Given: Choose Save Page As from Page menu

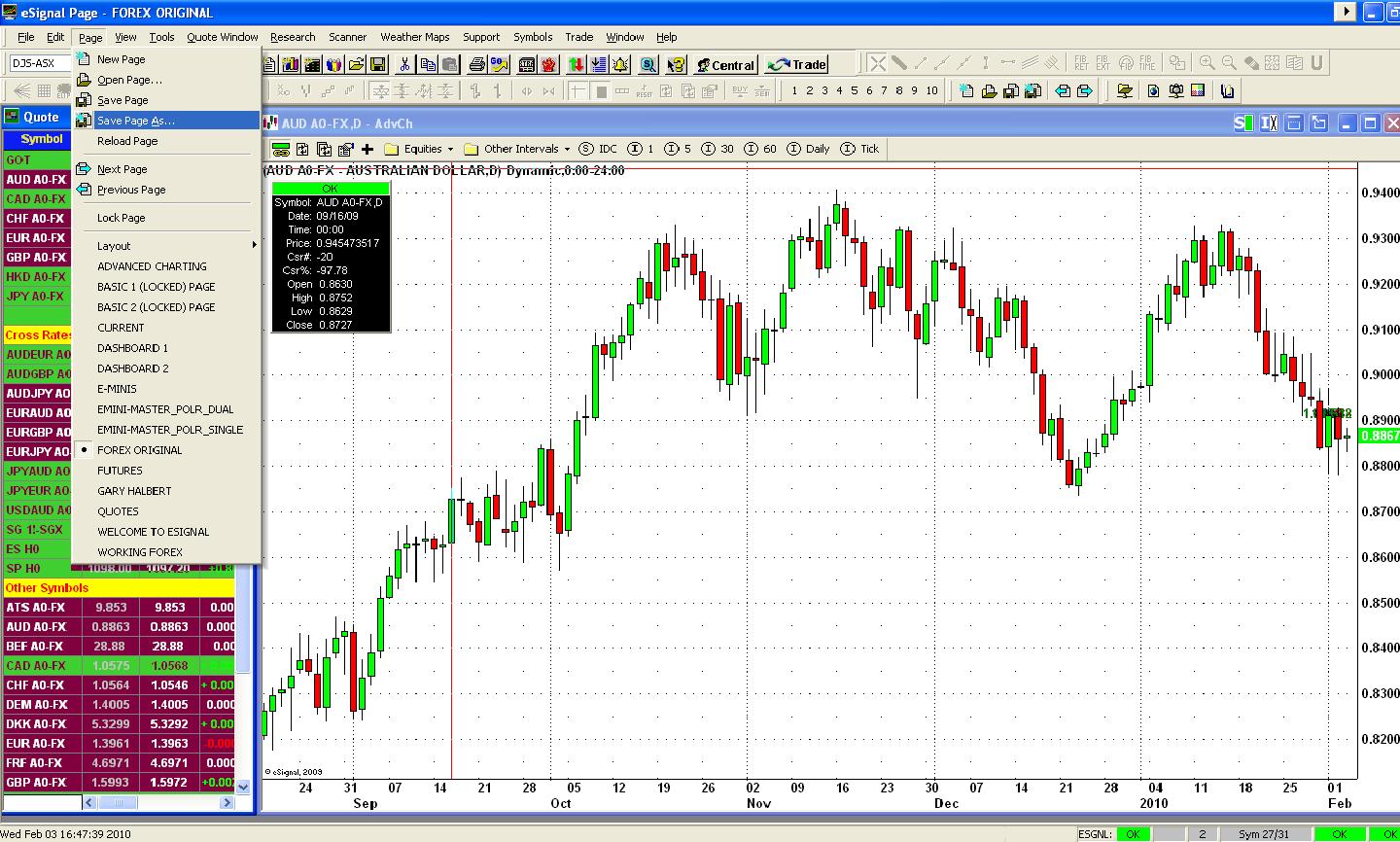Looking at the screenshot, I should (x=165, y=121).
